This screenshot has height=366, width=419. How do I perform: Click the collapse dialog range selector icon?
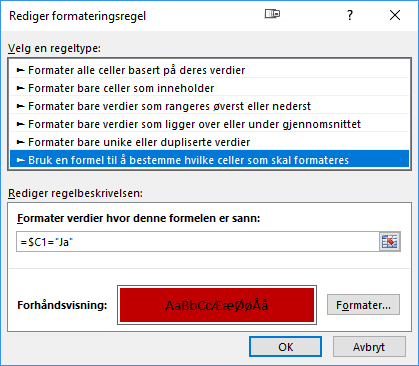(390, 242)
